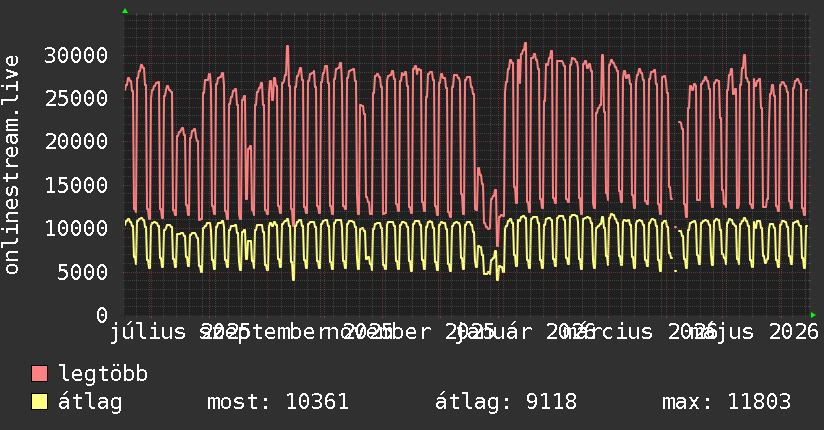
Task: Click the 15000 y-axis label
Action: (x=76, y=185)
